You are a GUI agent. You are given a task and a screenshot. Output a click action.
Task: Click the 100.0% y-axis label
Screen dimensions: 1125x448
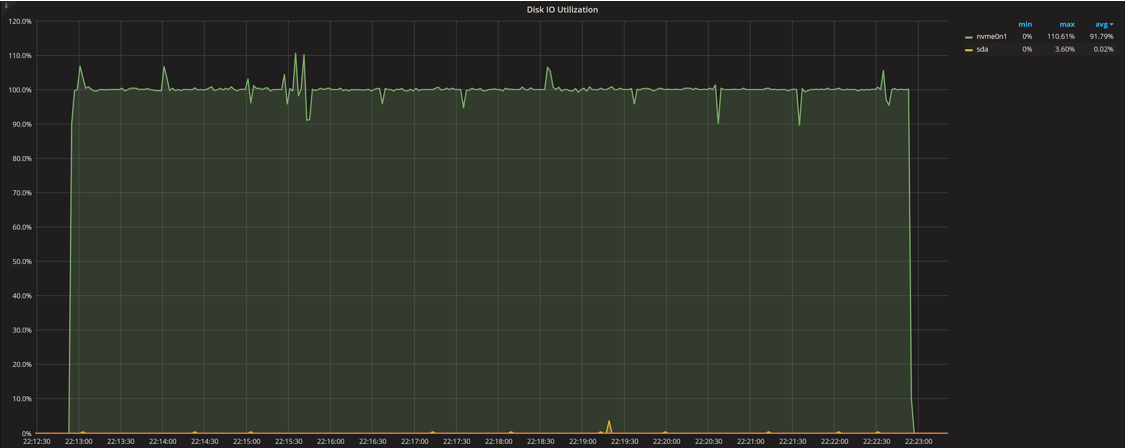point(19,90)
